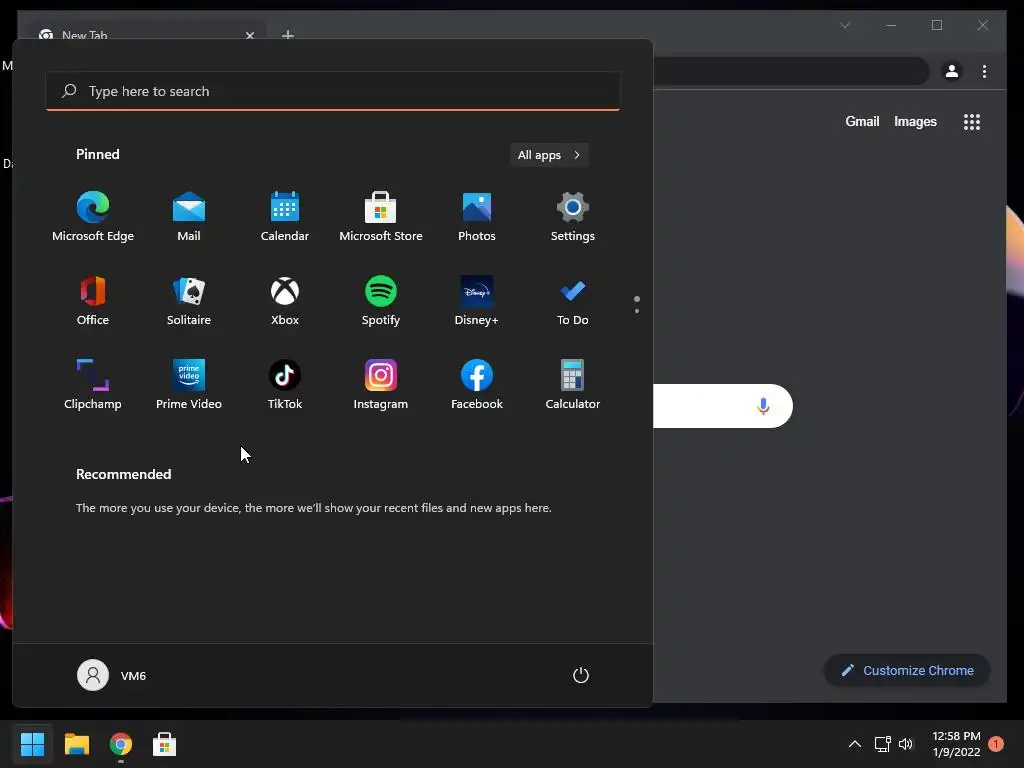Image resolution: width=1024 pixels, height=768 pixels.
Task: Open Microsoft Store in the pinned apps
Action: (x=381, y=217)
